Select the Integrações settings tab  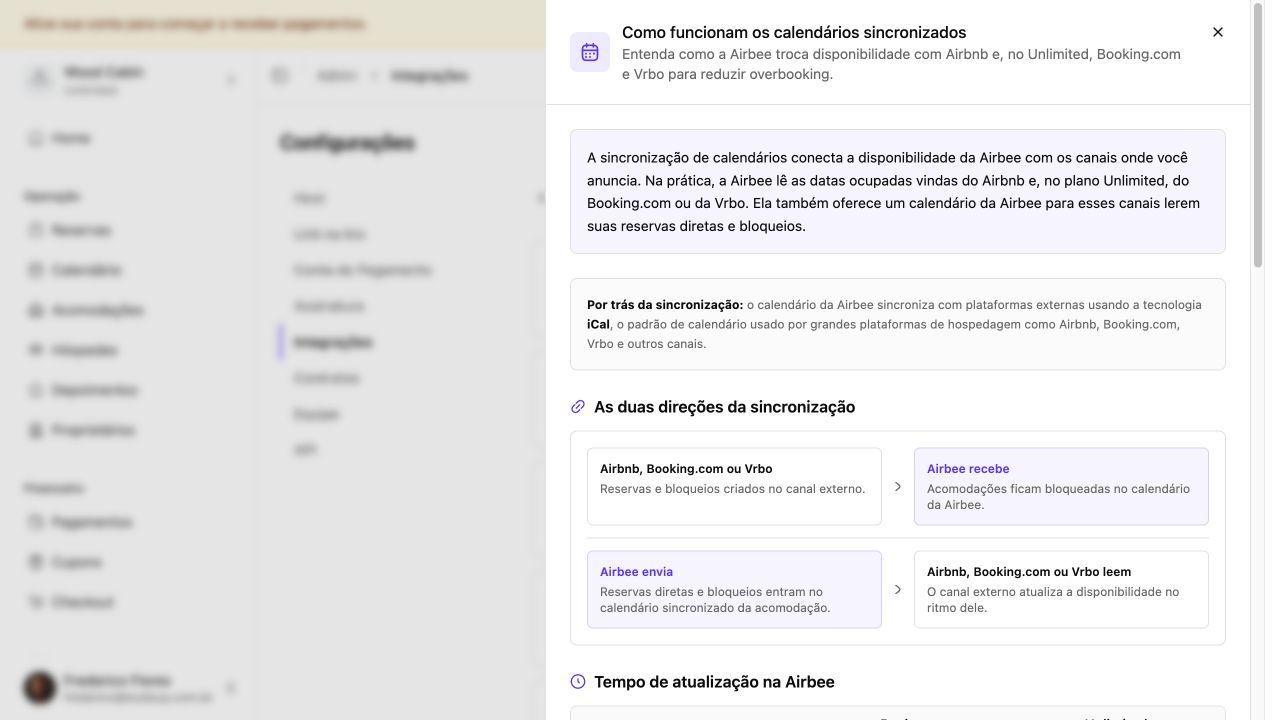pos(333,342)
